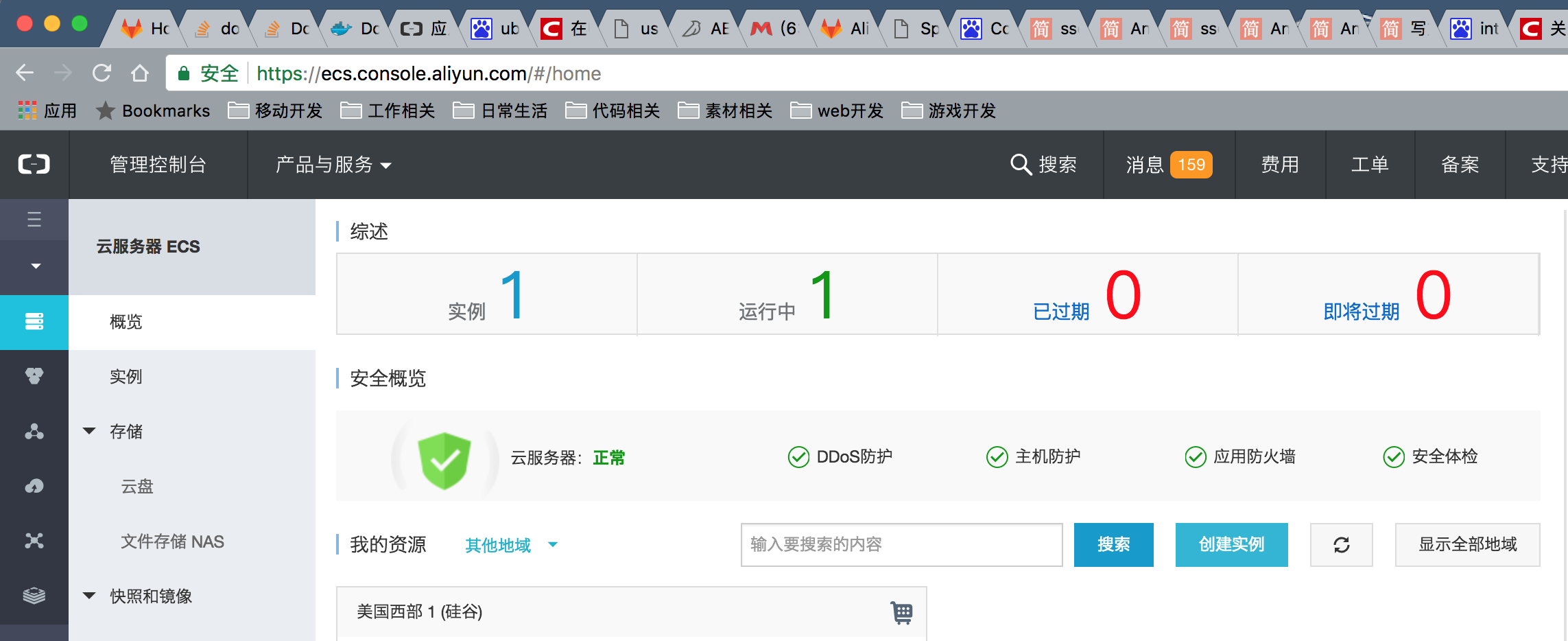The width and height of the screenshot is (1568, 641).
Task: Open the 游戏开发 bookmarks folder
Action: pos(949,110)
